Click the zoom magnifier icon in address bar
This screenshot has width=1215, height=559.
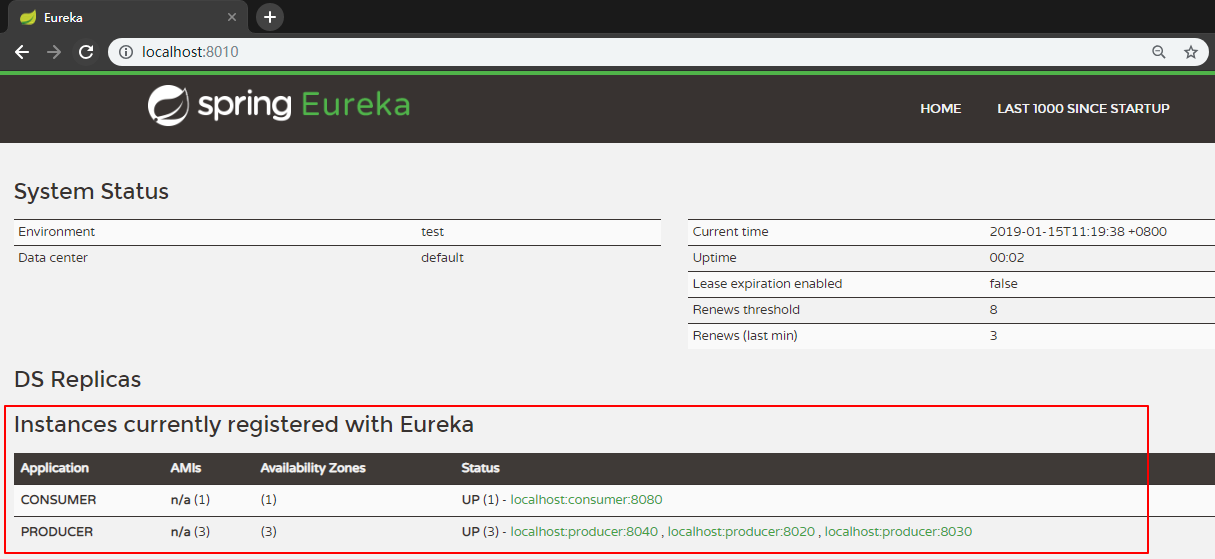click(1159, 52)
